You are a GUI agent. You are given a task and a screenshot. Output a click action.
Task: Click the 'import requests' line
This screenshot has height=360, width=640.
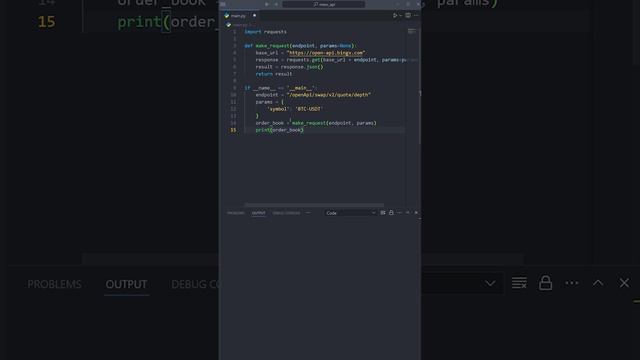265,32
